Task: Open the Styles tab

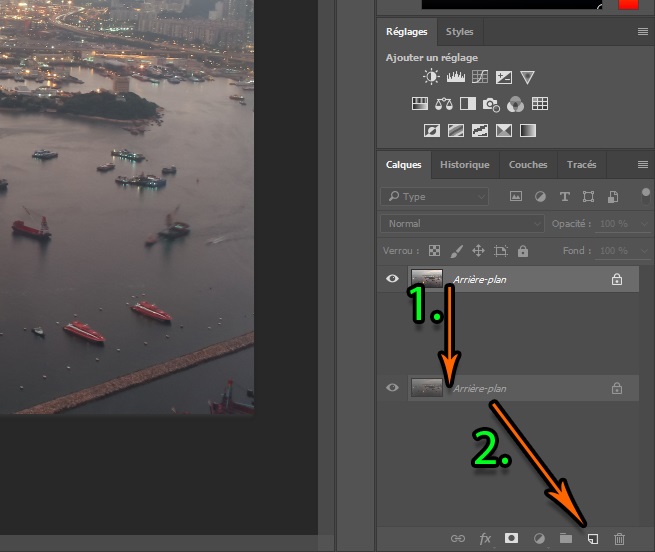Action: pyautogui.click(x=459, y=32)
